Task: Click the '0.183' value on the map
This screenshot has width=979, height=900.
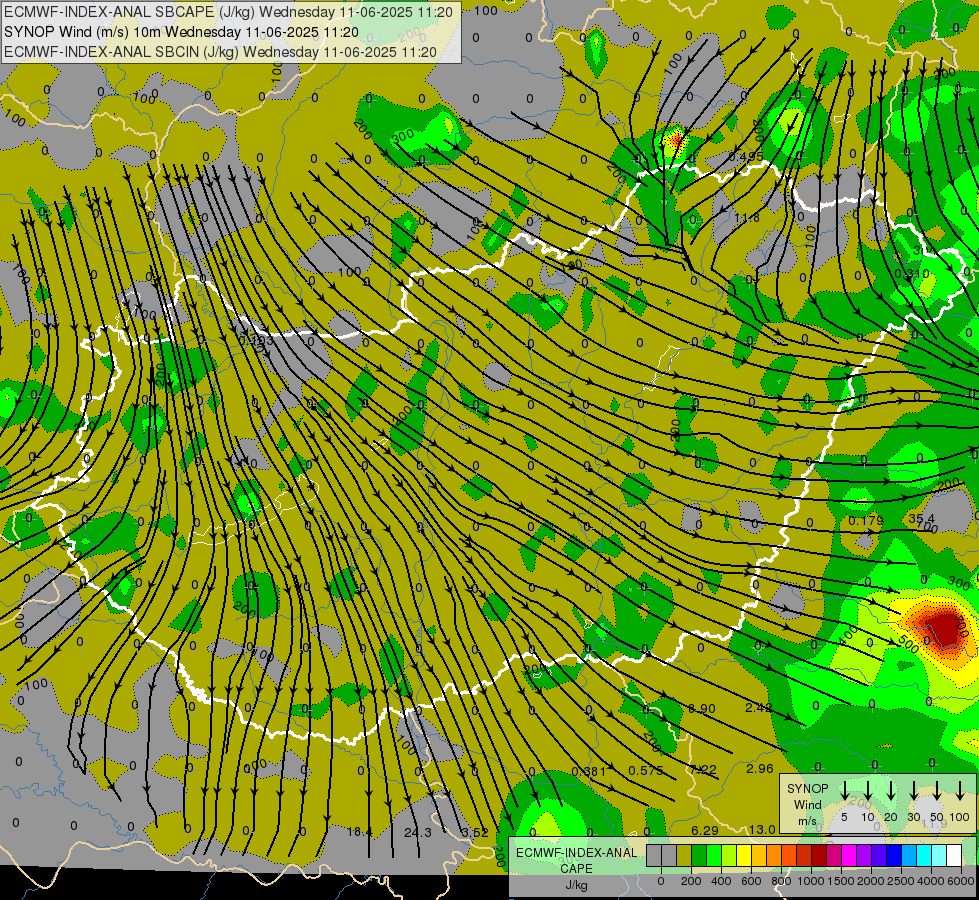Action: coord(256,340)
